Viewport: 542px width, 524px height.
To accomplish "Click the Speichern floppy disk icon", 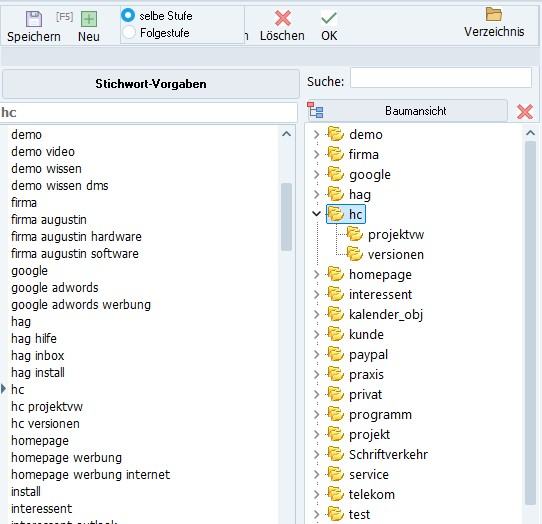I will pyautogui.click(x=34, y=19).
